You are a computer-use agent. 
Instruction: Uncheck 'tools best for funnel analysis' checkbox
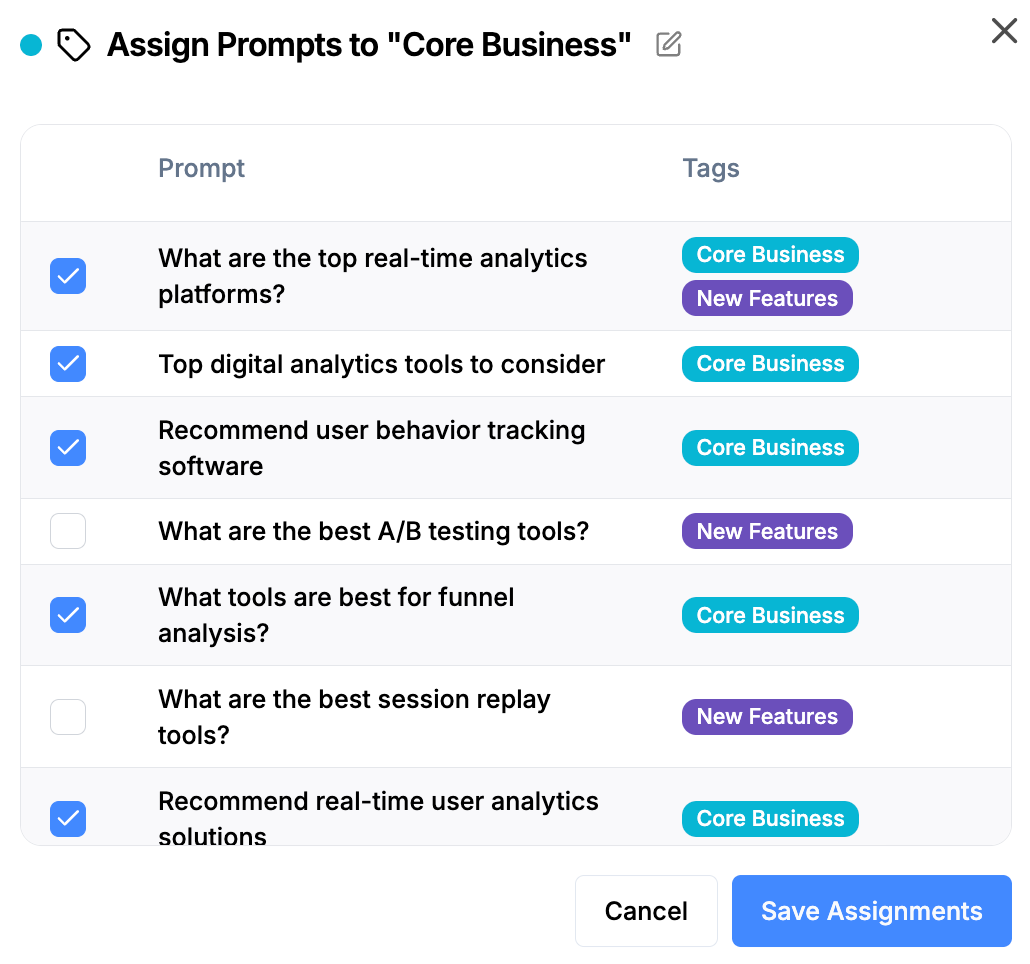[68, 615]
